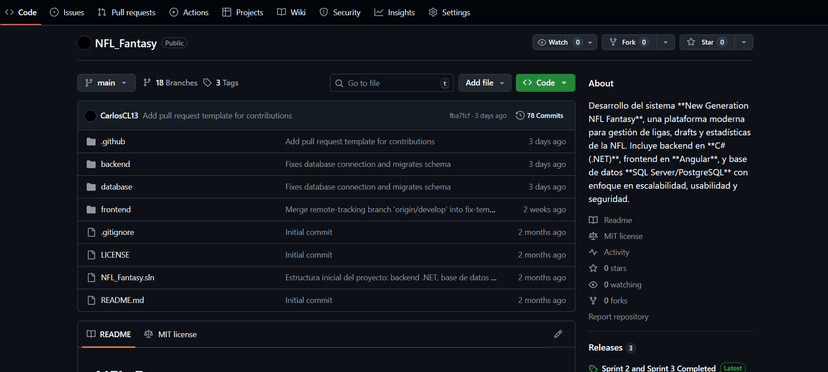Open the Wiki tab
This screenshot has width=828, height=372.
pos(291,12)
